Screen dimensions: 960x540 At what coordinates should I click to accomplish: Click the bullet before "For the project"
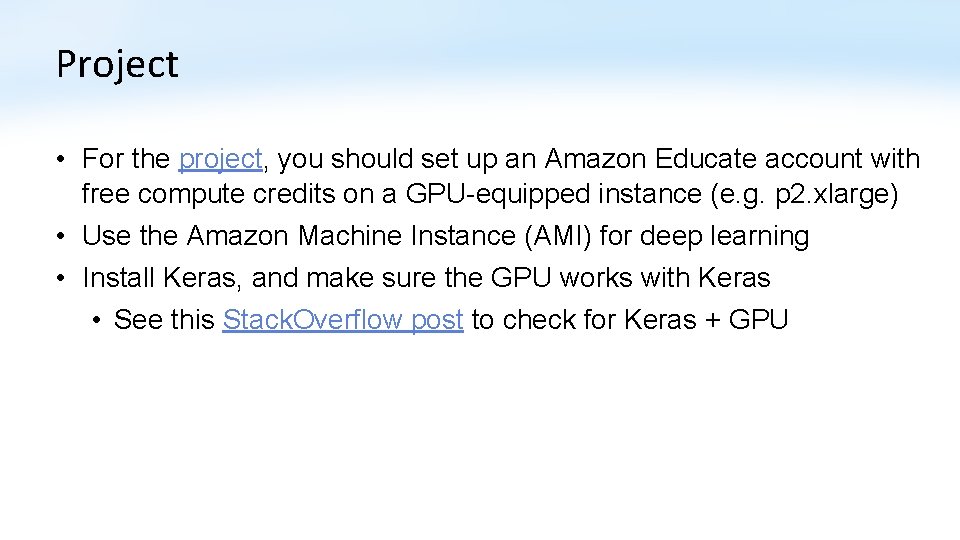pos(62,160)
